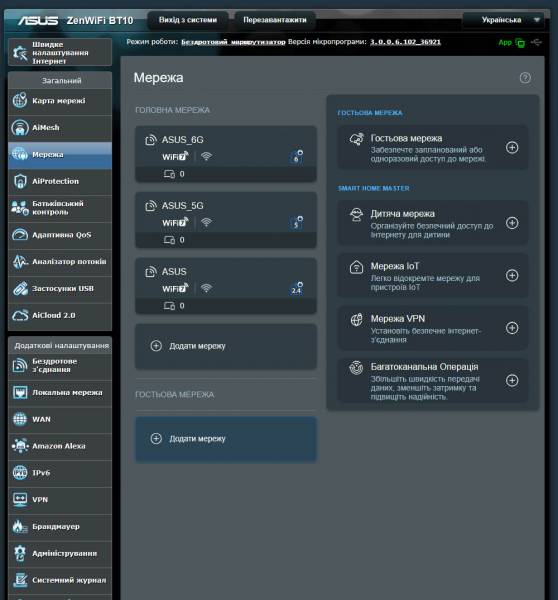
Task: Click the Мережа VPN card title
Action: 398,318
